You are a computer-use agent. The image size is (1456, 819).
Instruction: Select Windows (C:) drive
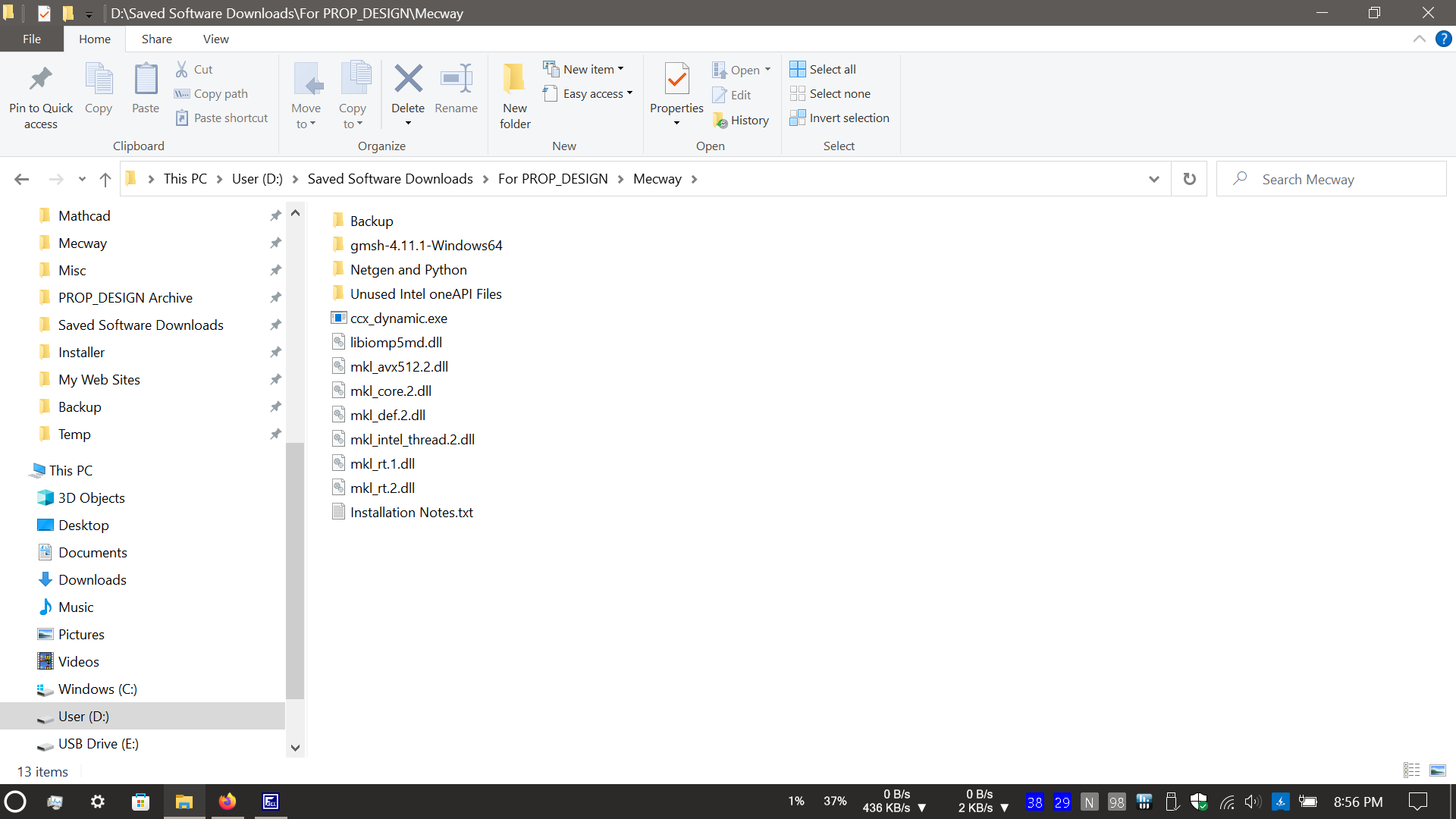point(97,689)
